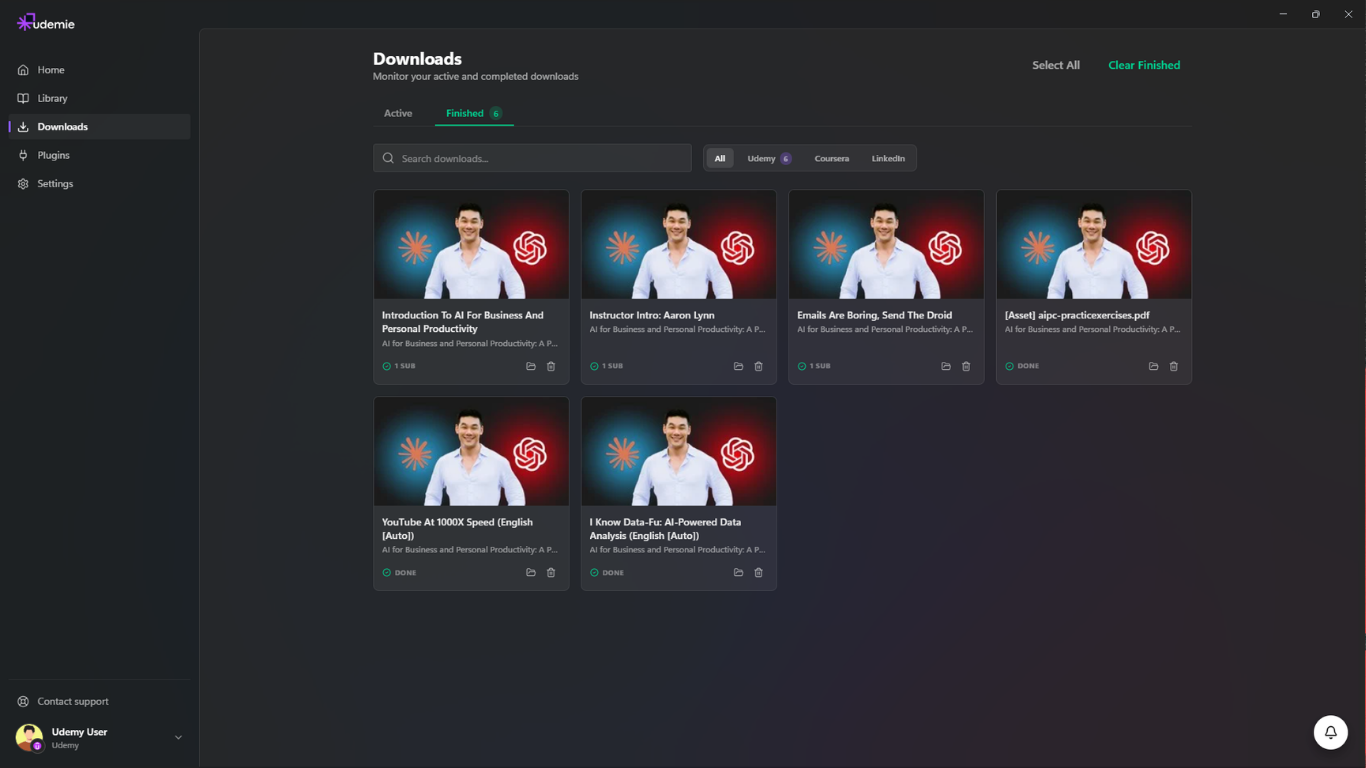Click the "Downloads" page heading

click(417, 59)
